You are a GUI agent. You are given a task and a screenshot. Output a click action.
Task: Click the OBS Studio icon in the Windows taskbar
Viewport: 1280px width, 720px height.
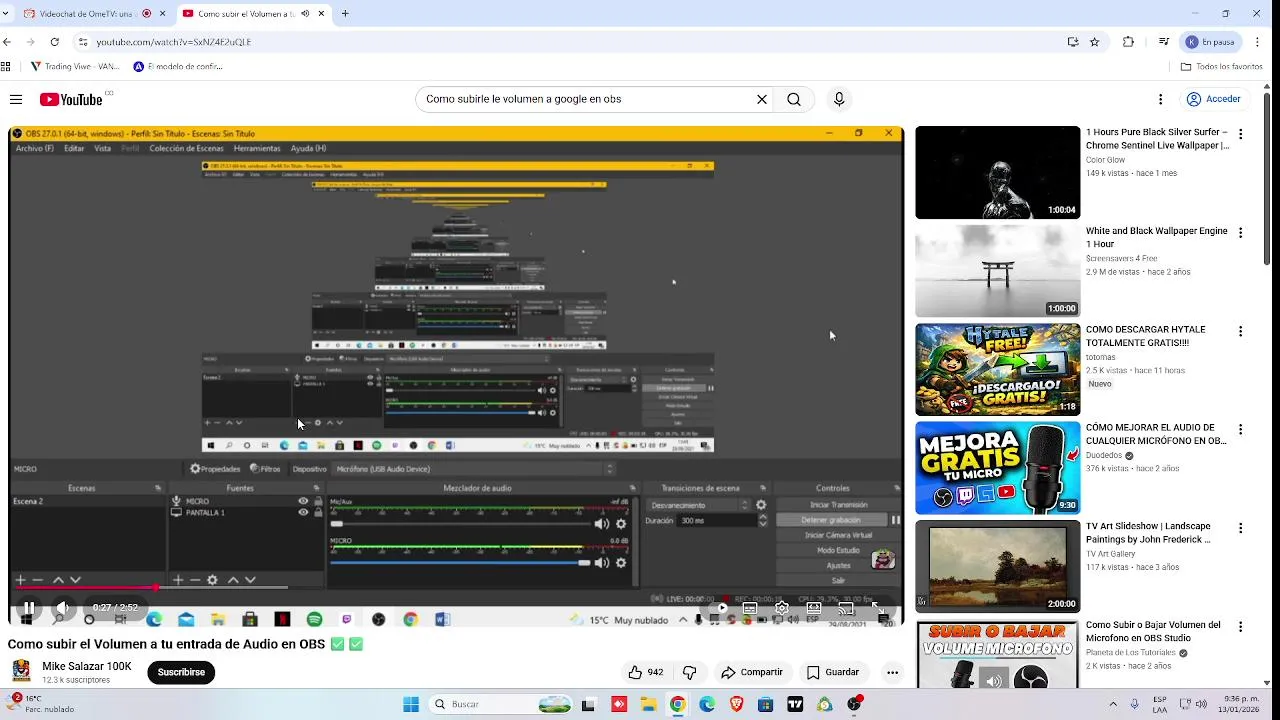point(855,704)
